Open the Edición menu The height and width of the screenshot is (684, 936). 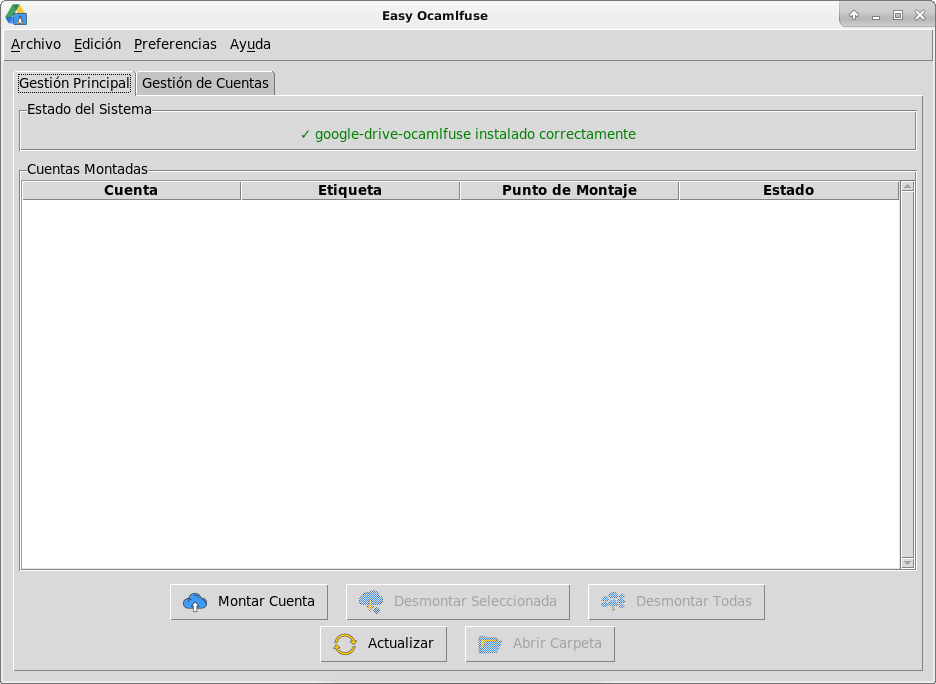[97, 44]
